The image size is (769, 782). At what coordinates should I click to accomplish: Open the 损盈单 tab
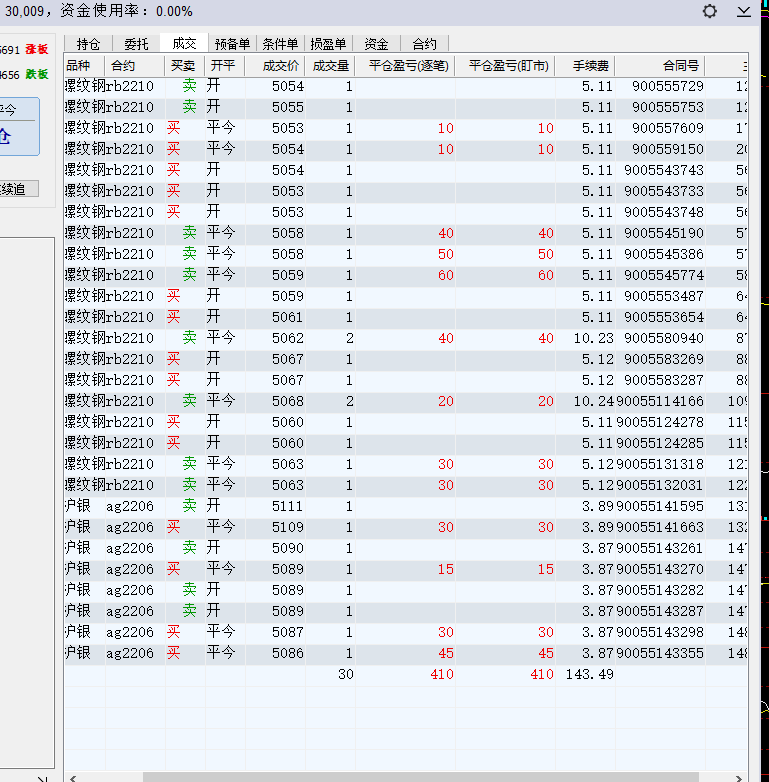328,44
